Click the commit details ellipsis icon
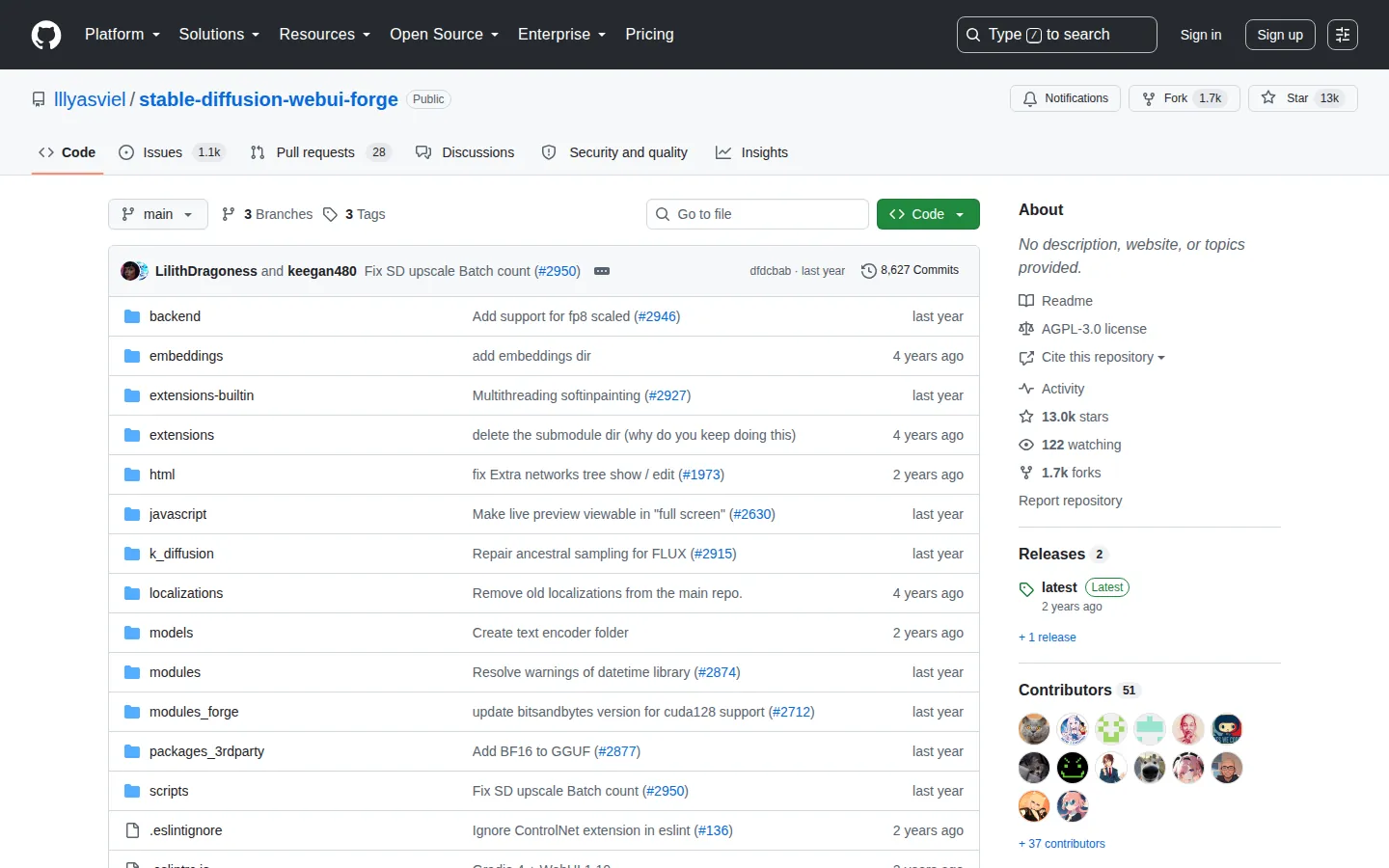Viewport: 1389px width, 868px height. pos(602,271)
